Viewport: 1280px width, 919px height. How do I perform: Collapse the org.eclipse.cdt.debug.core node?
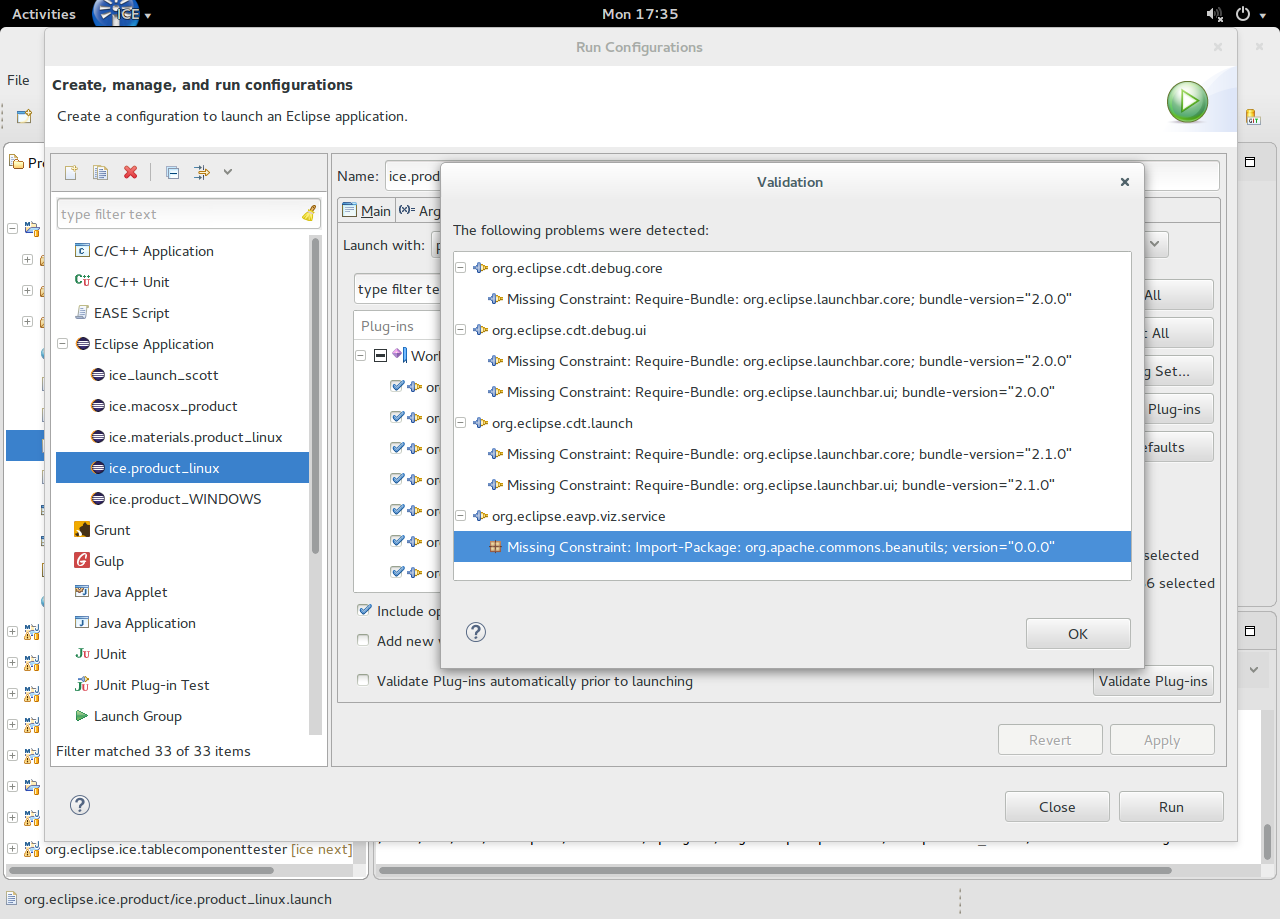pos(460,268)
